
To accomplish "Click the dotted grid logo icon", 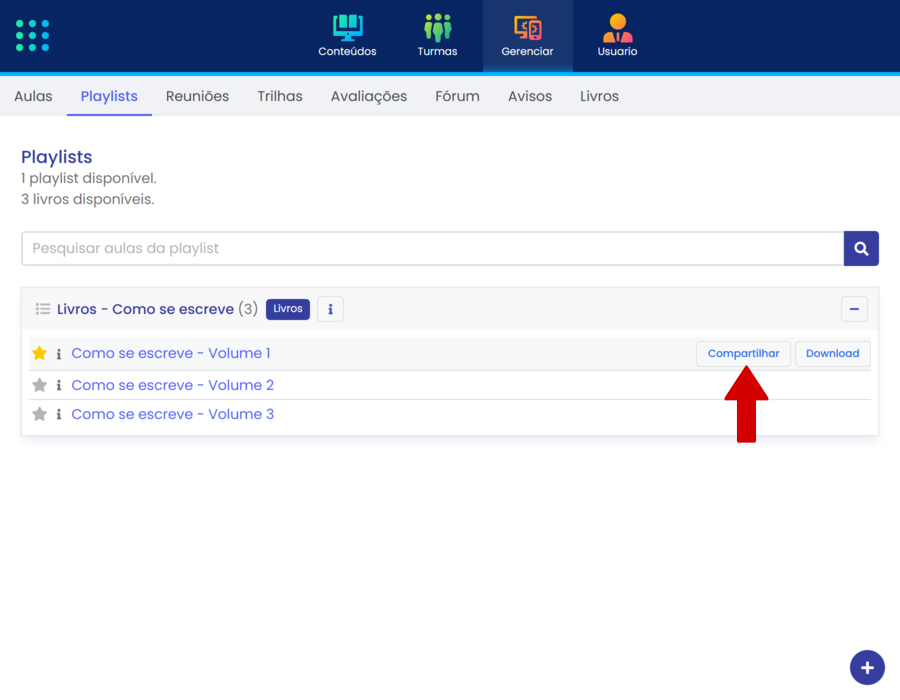I will [32, 36].
